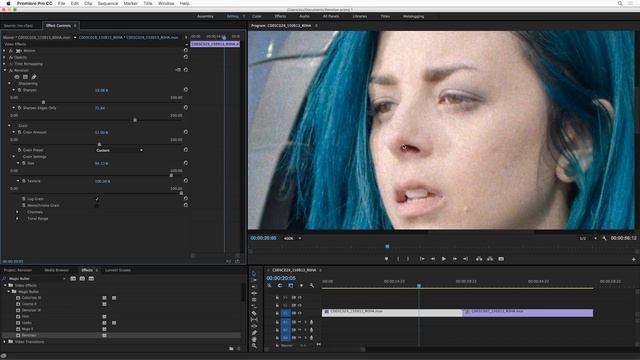This screenshot has width=640, height=360.
Task: Toggle V1 track output eye
Action: click(x=300, y=313)
